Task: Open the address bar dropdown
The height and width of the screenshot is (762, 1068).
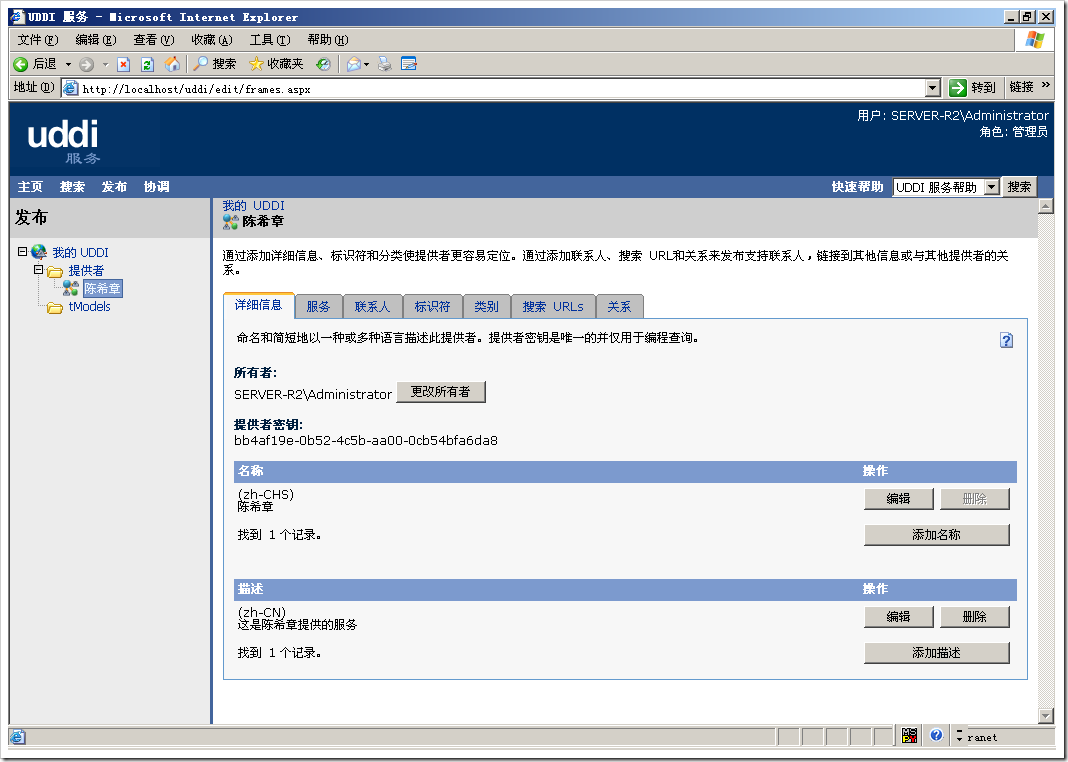Action: coord(933,87)
